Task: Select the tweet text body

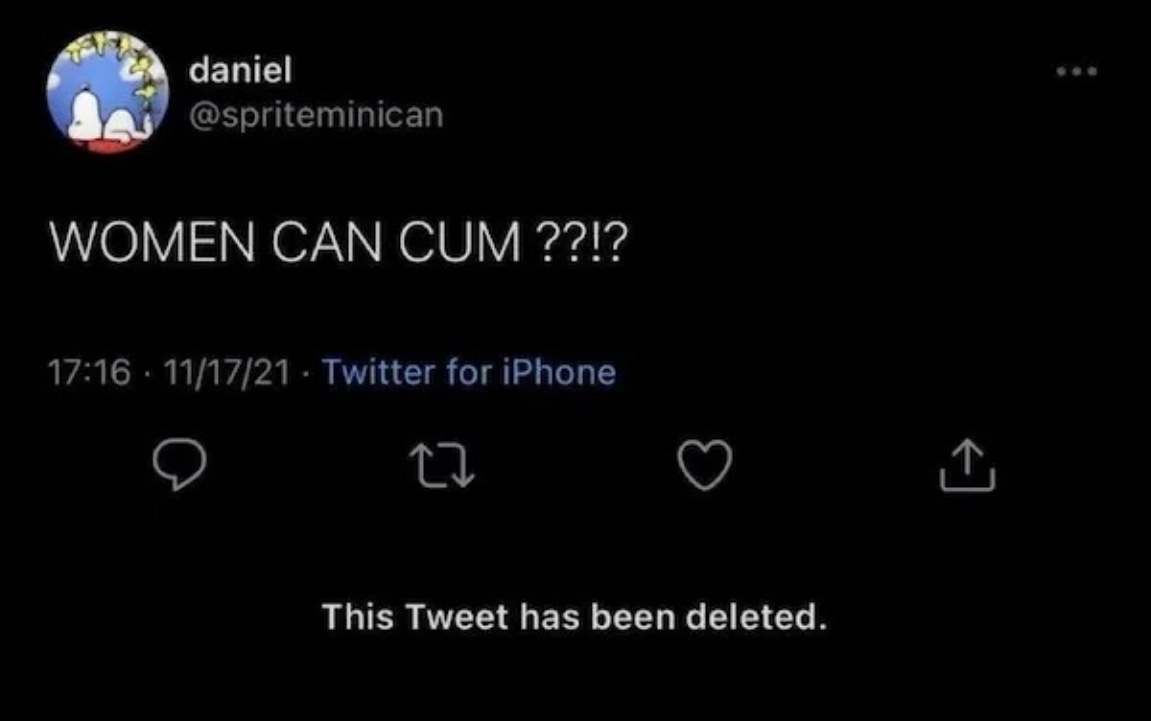Action: [339, 243]
